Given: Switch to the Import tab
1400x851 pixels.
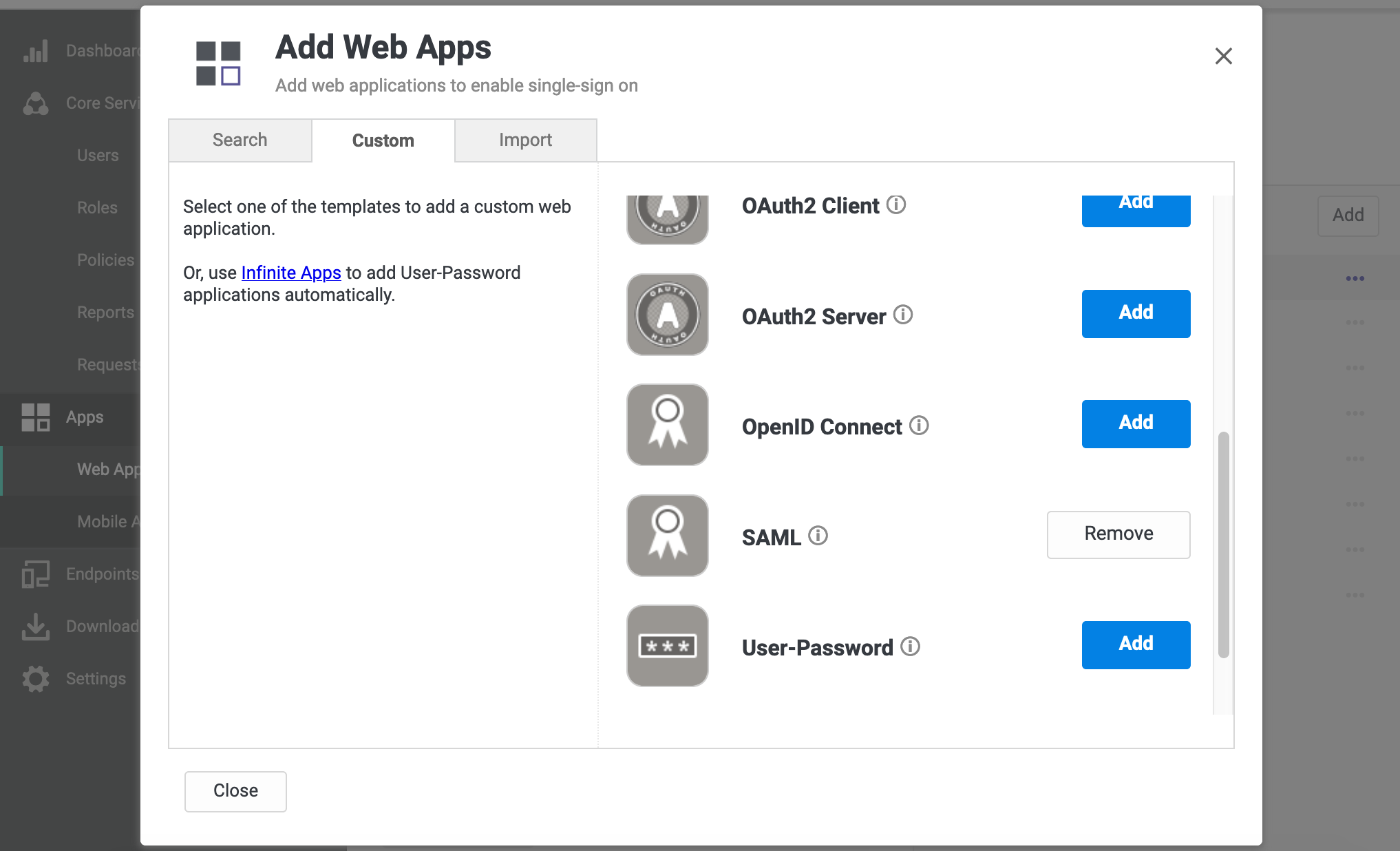Looking at the screenshot, I should tap(525, 140).
